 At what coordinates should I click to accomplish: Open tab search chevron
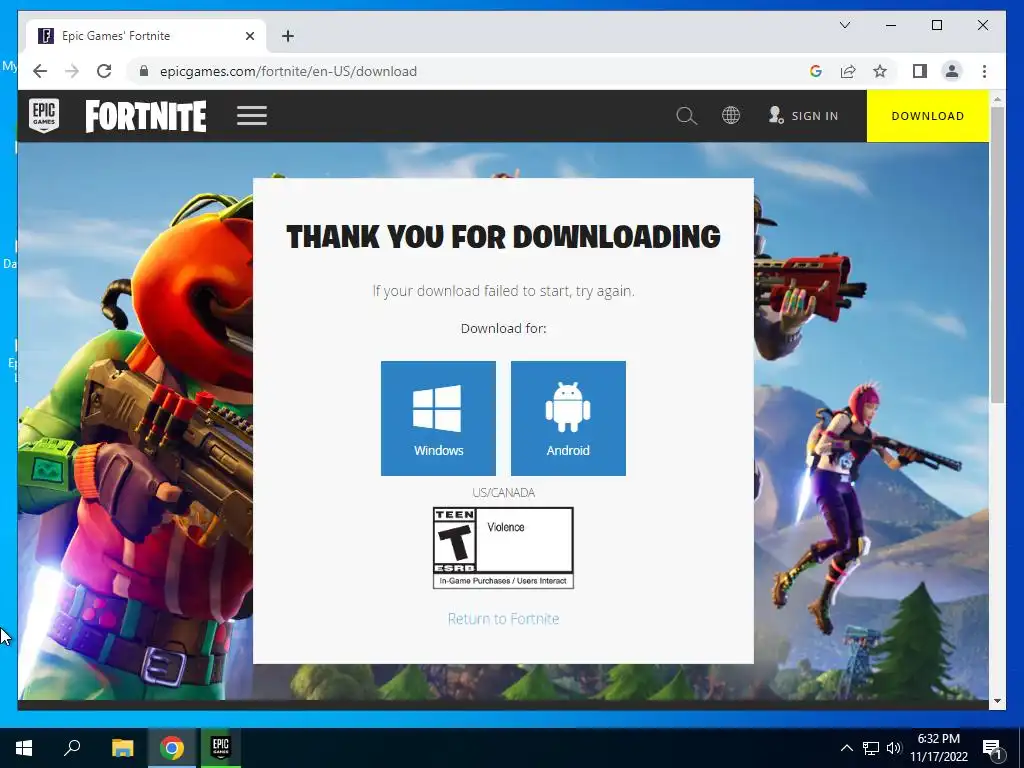pyautogui.click(x=844, y=25)
